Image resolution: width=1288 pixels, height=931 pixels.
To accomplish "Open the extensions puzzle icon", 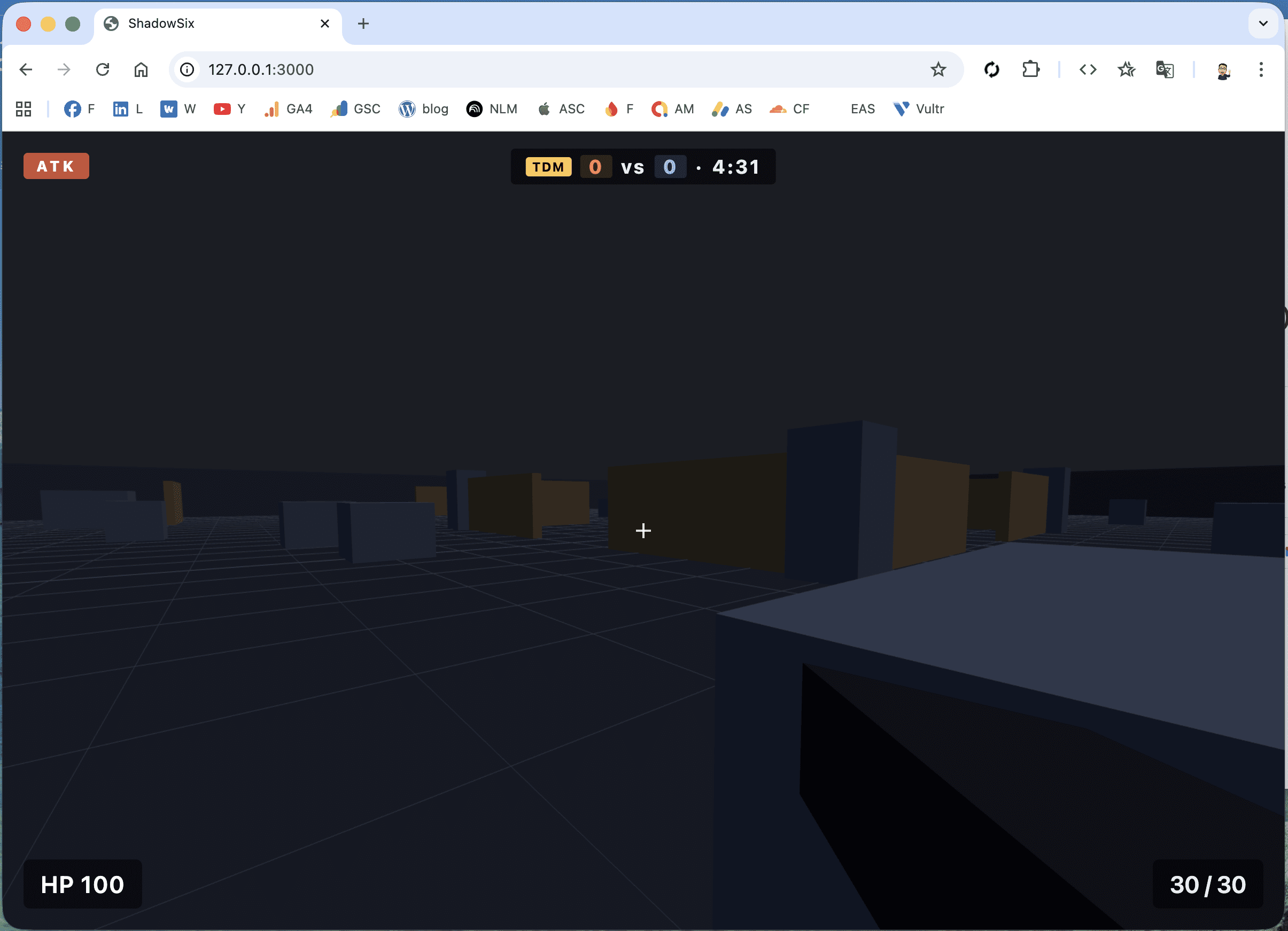I will point(1030,69).
